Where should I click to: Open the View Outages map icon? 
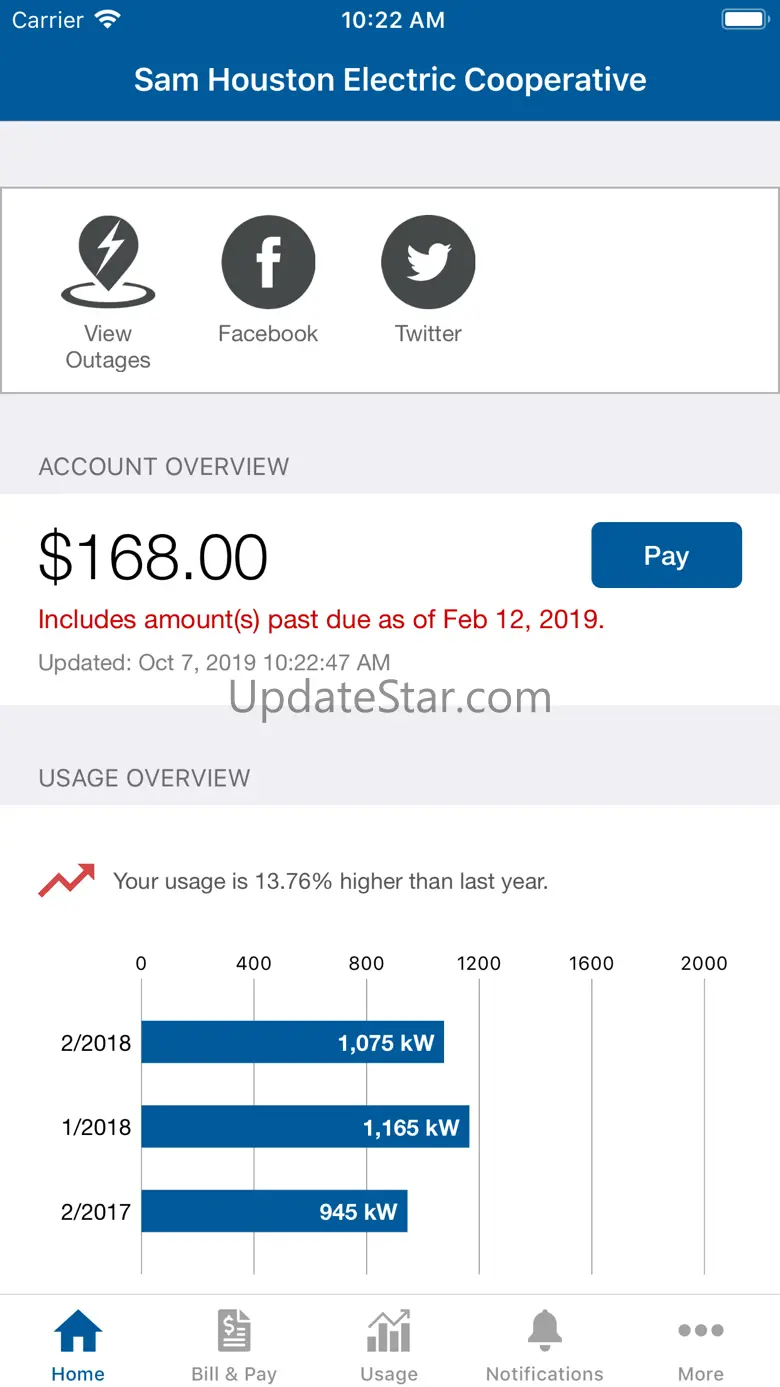pos(108,262)
